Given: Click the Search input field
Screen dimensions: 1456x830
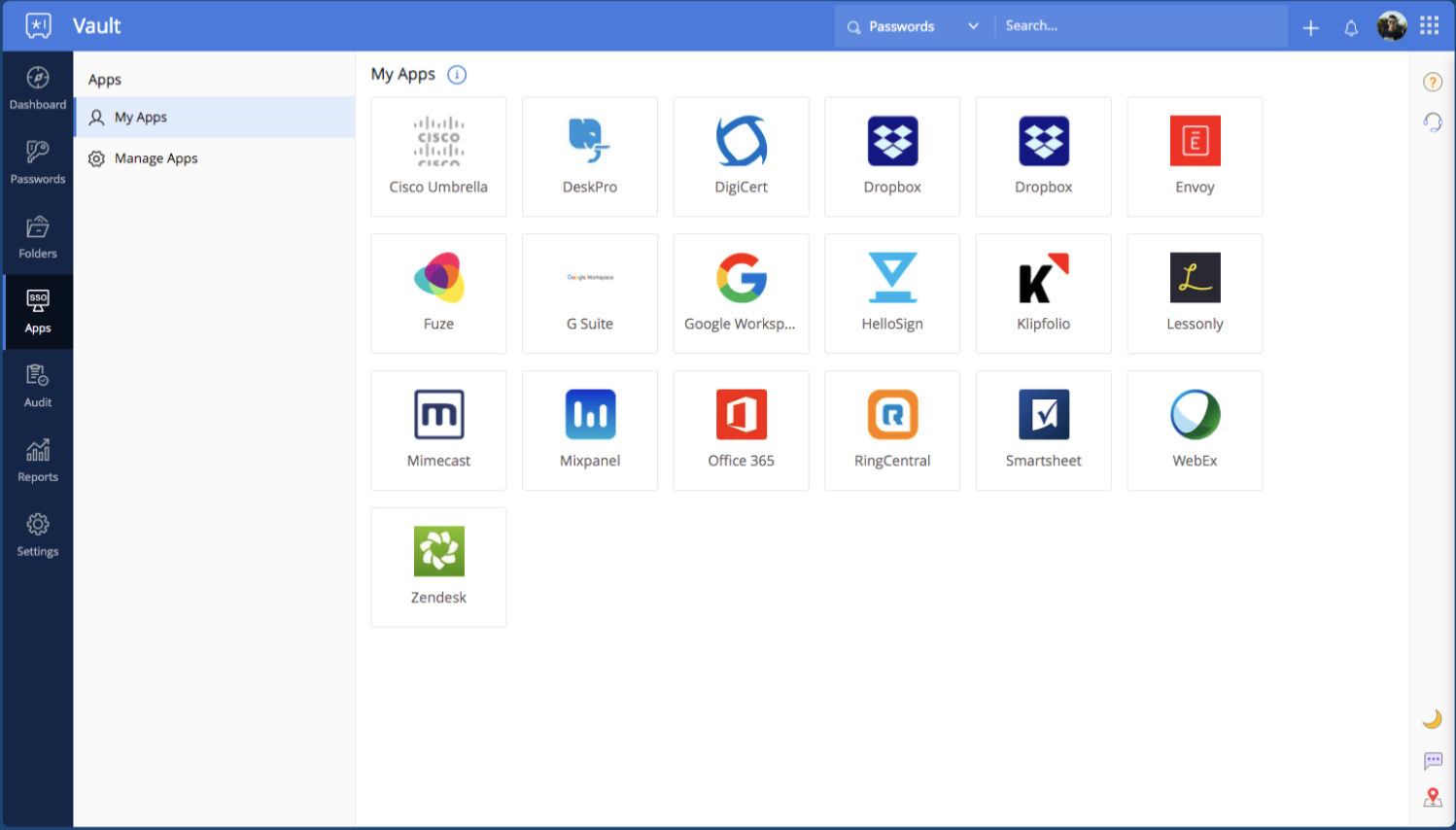Looking at the screenshot, I should click(x=1141, y=26).
